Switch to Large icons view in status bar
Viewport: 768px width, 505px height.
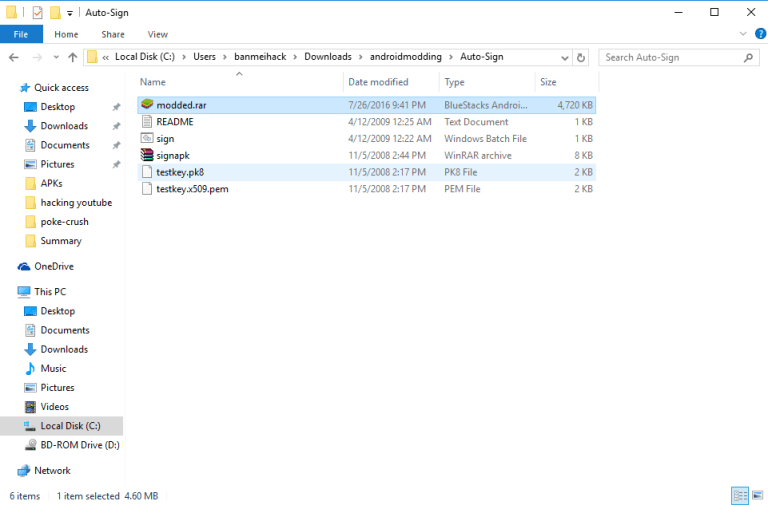tap(757, 495)
